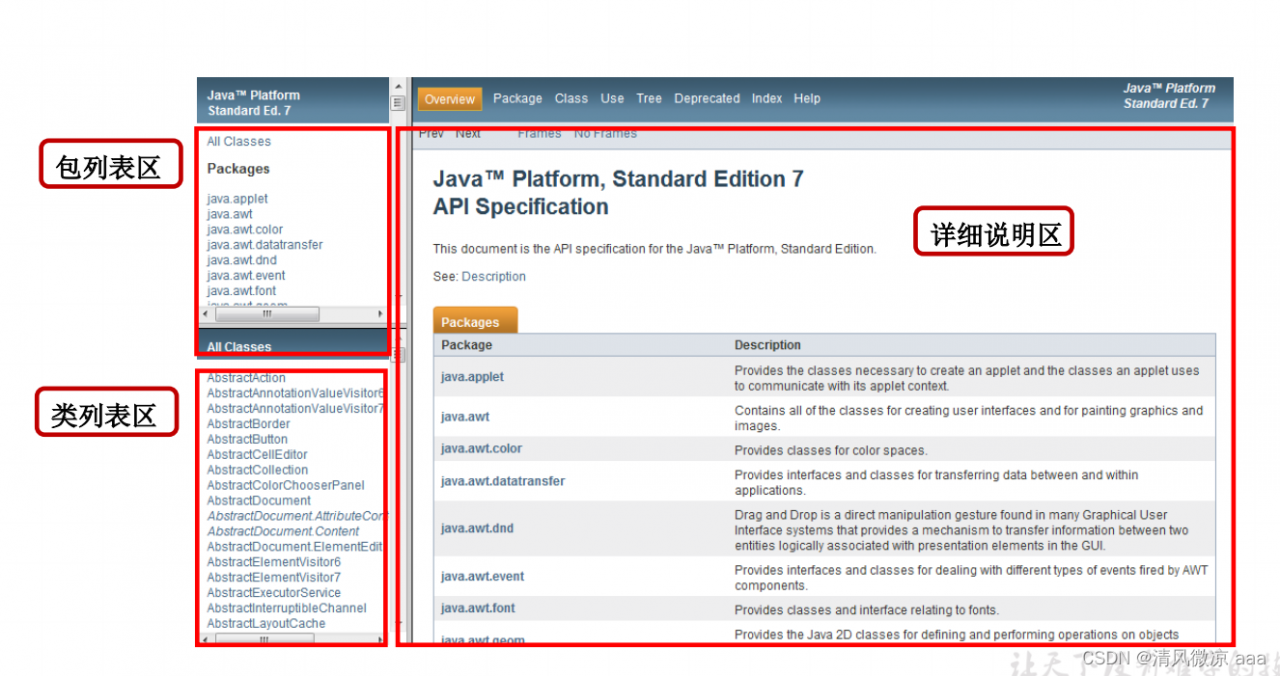The width and height of the screenshot is (1280, 676).
Task: Click the Package column header
Action: click(x=467, y=345)
